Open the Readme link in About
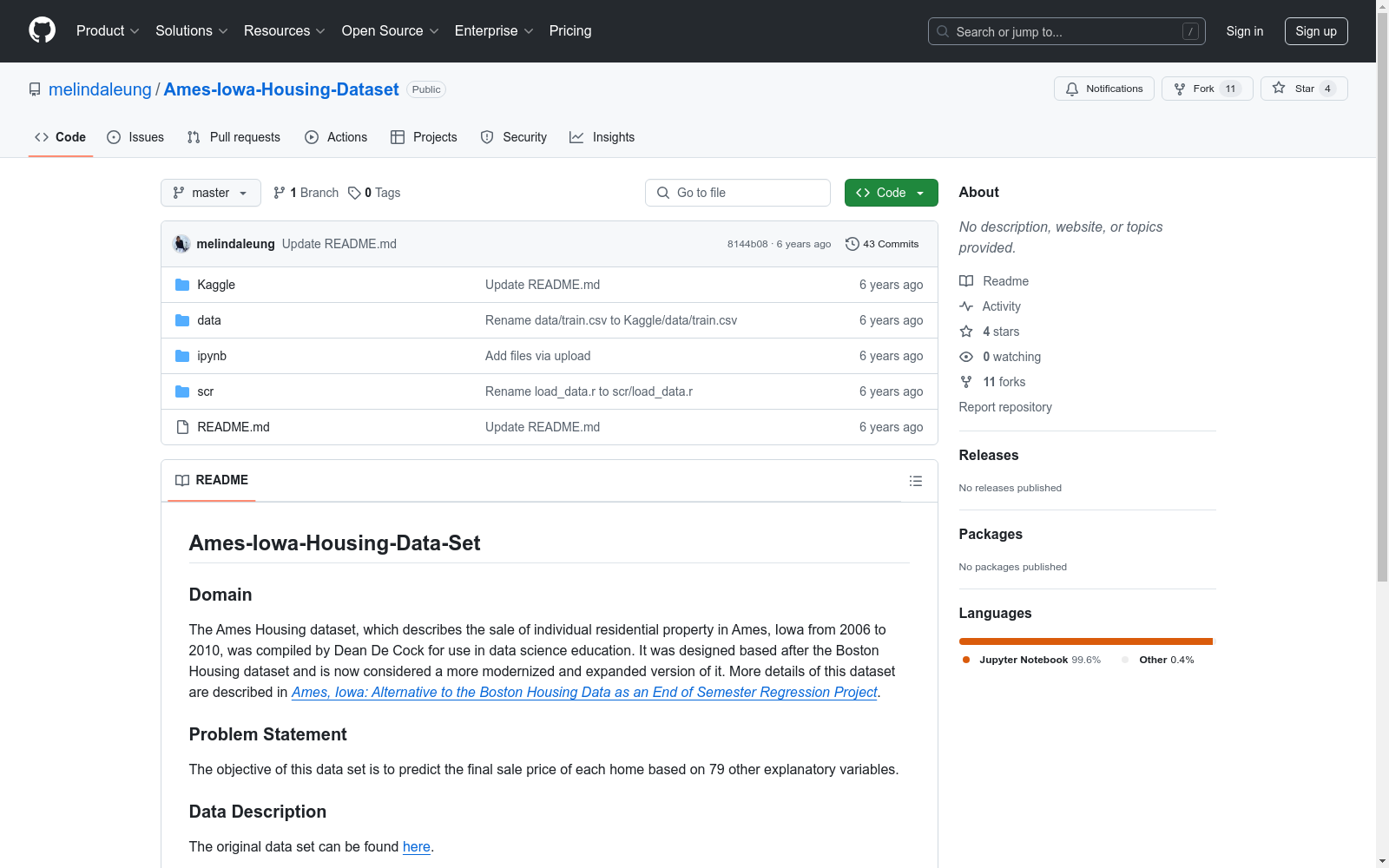 coord(994,281)
